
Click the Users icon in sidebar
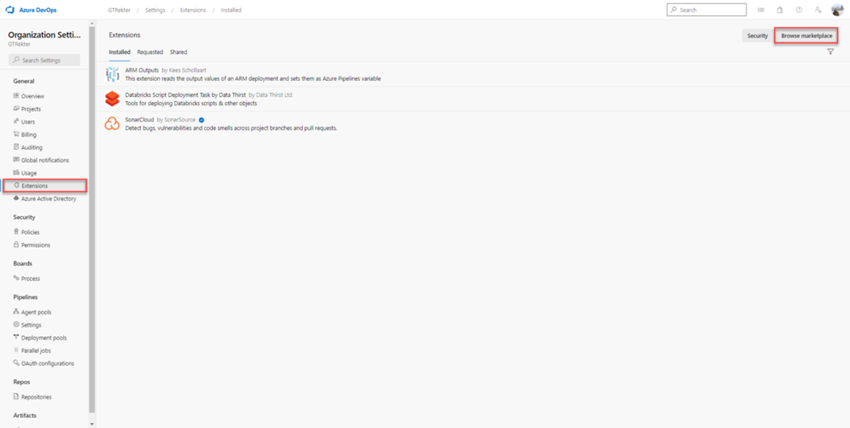tap(16, 121)
